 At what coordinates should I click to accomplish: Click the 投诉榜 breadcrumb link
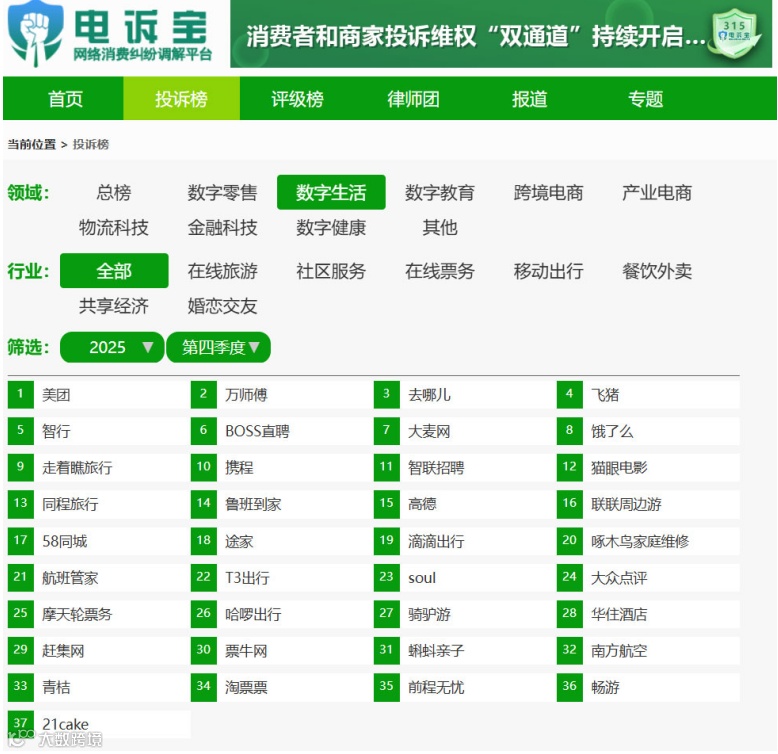coord(91,144)
